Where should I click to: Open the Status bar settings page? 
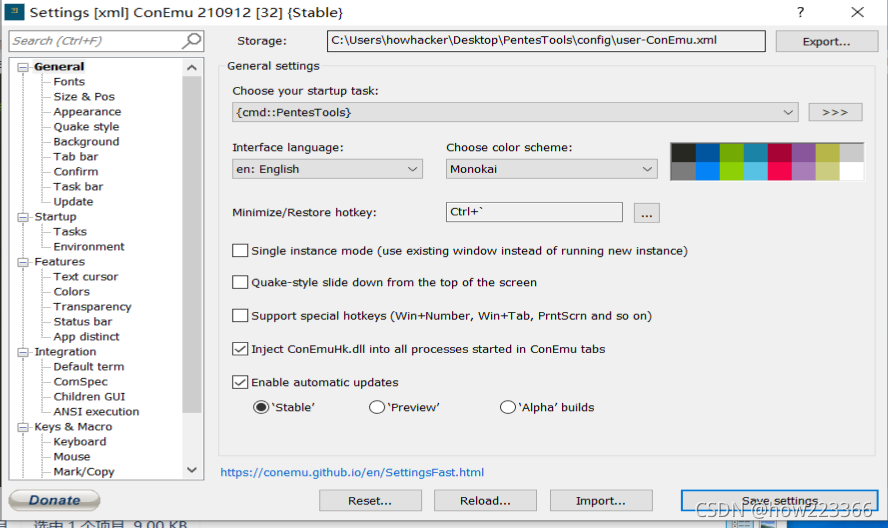[x=83, y=322]
